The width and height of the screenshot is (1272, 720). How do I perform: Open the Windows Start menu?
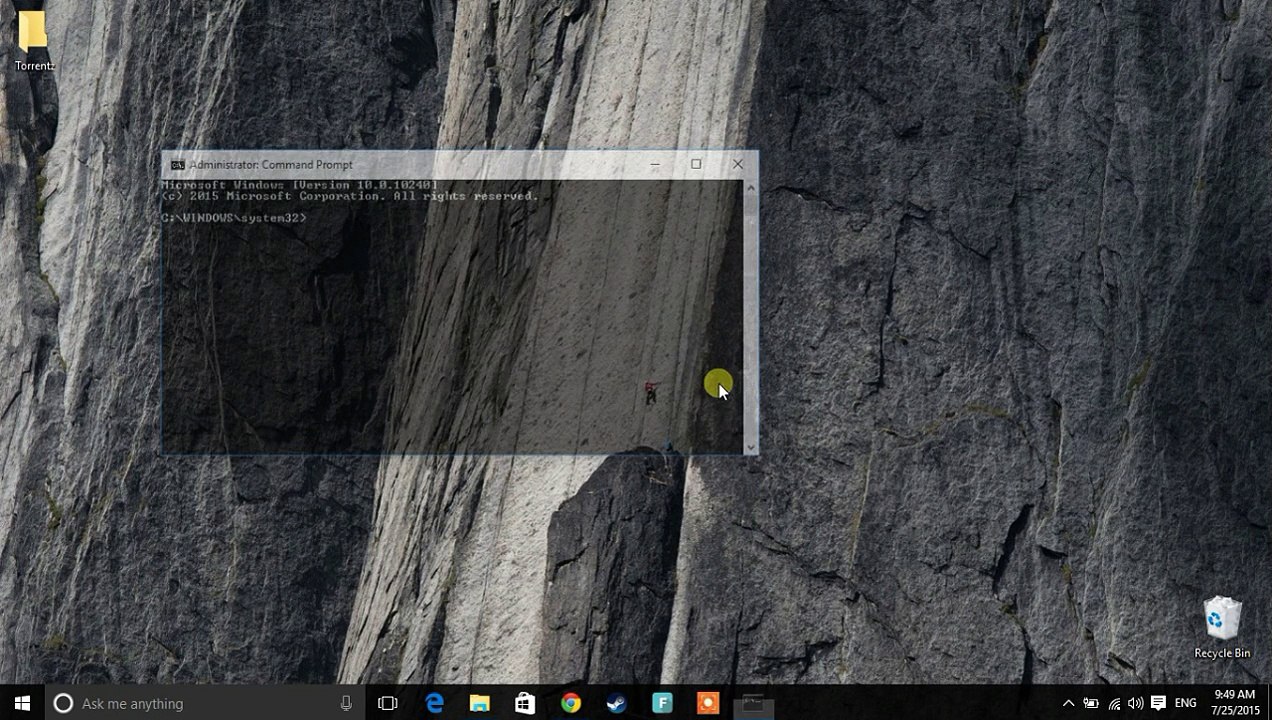[22, 703]
